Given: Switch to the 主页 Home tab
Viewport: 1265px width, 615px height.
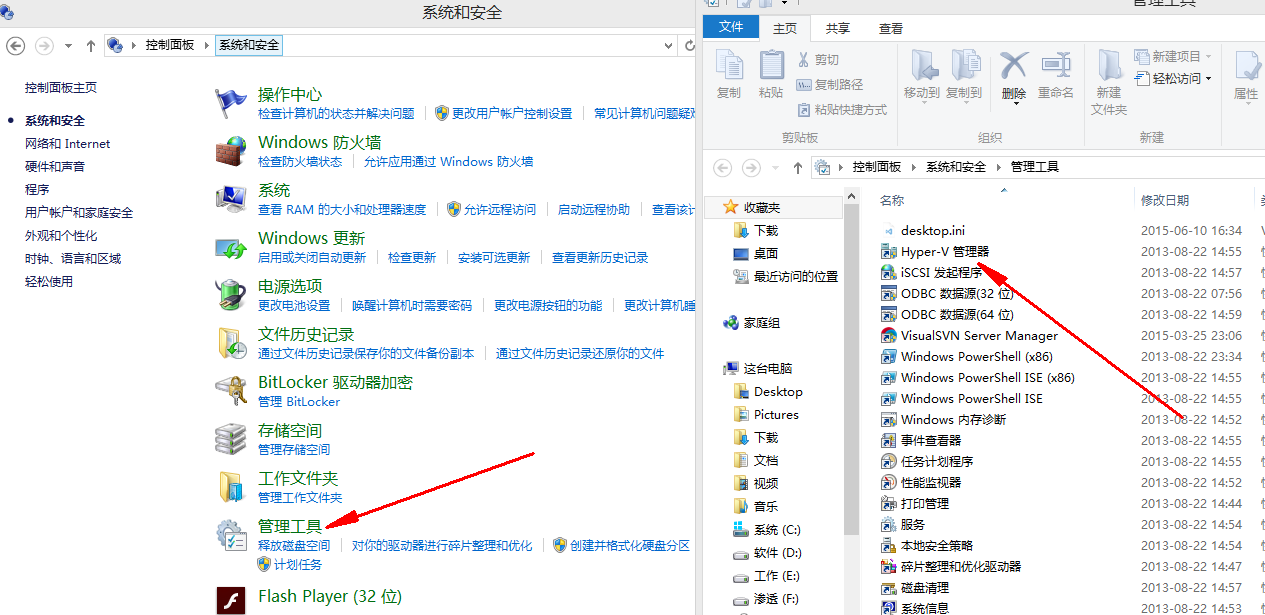Looking at the screenshot, I should [786, 28].
